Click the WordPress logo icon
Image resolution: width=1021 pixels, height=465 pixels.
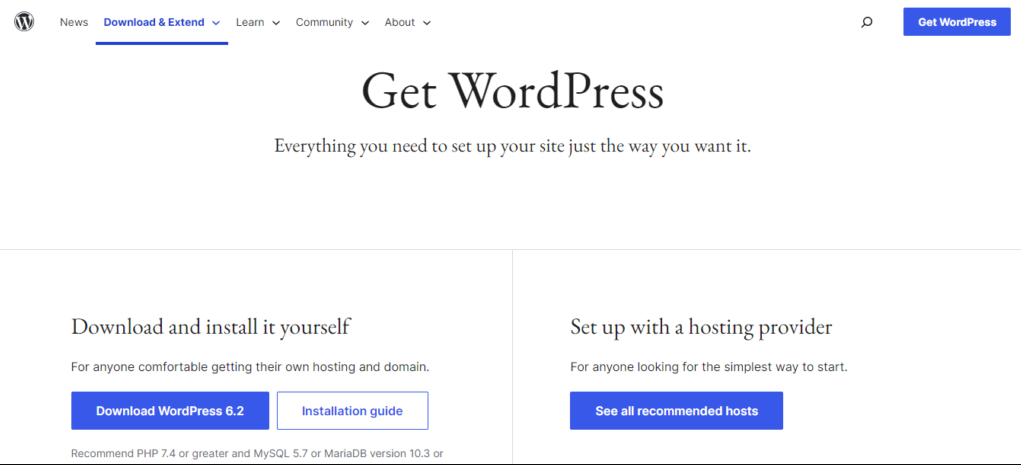tap(24, 21)
